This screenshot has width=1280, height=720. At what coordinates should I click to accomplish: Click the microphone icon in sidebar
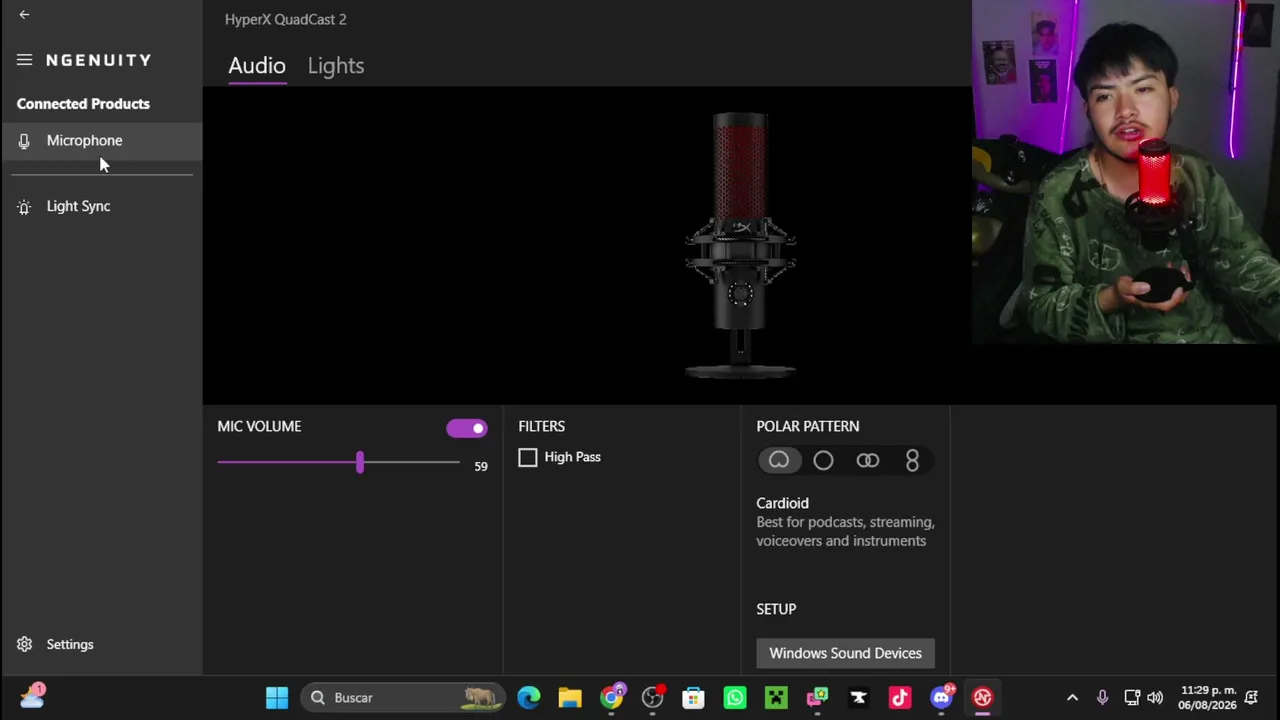24,141
